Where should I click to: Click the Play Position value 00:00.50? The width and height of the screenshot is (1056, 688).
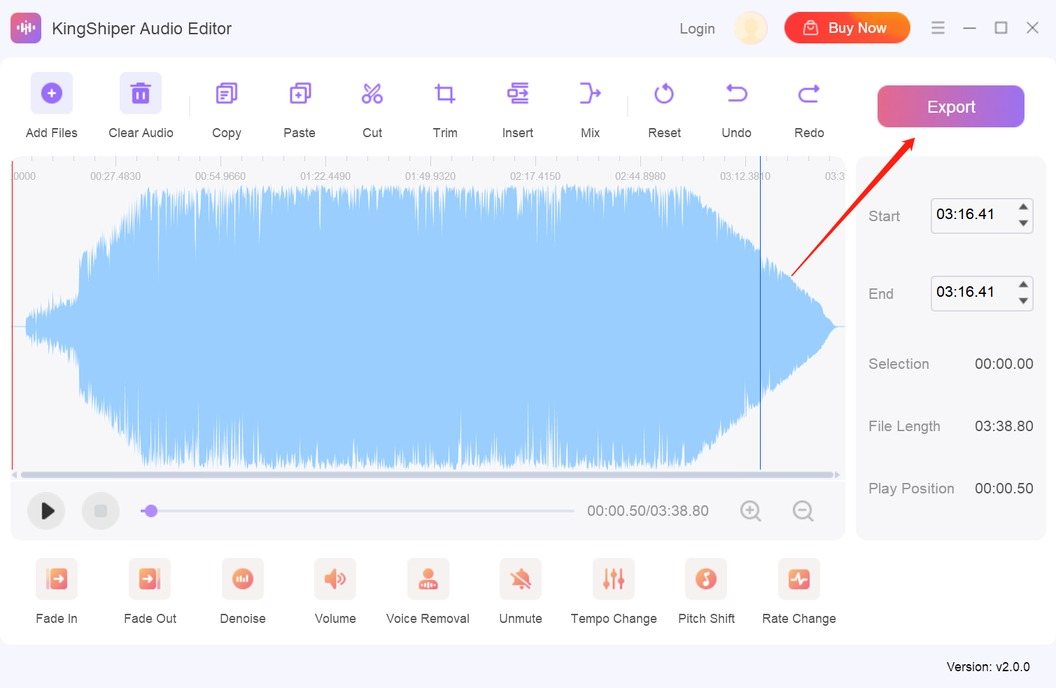click(1003, 489)
